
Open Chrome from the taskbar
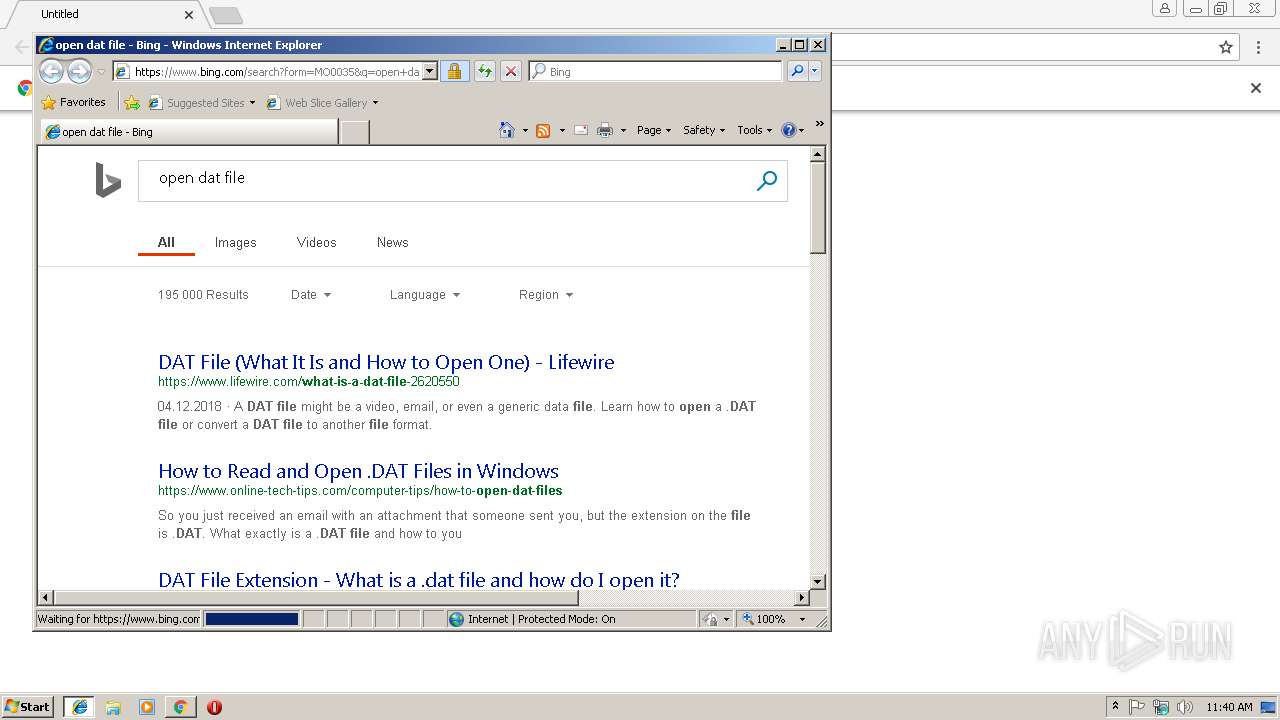coord(180,707)
